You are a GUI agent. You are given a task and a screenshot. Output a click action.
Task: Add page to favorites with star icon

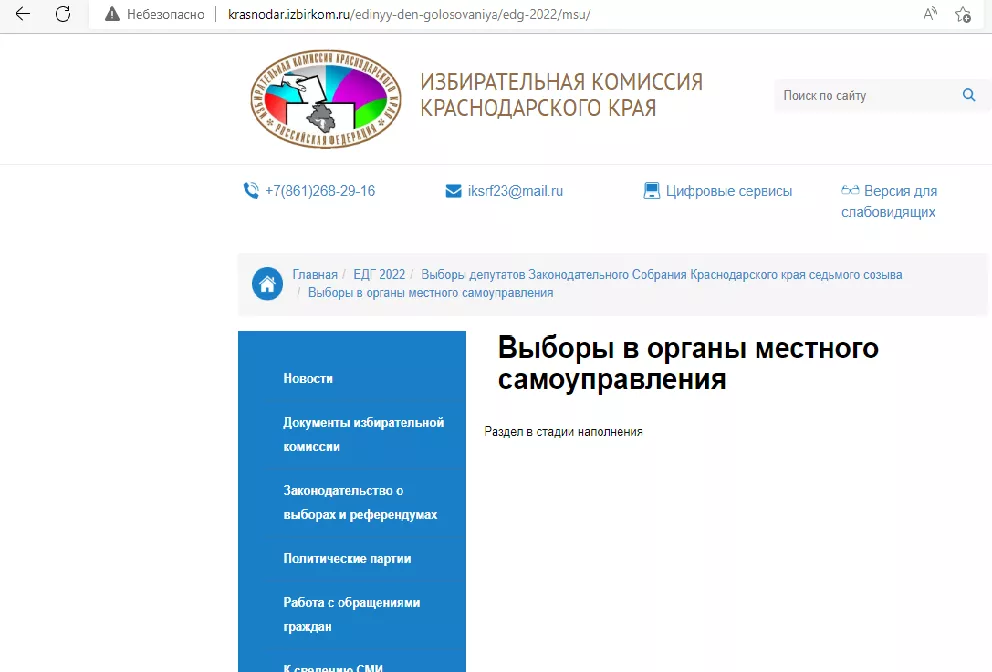coord(962,14)
